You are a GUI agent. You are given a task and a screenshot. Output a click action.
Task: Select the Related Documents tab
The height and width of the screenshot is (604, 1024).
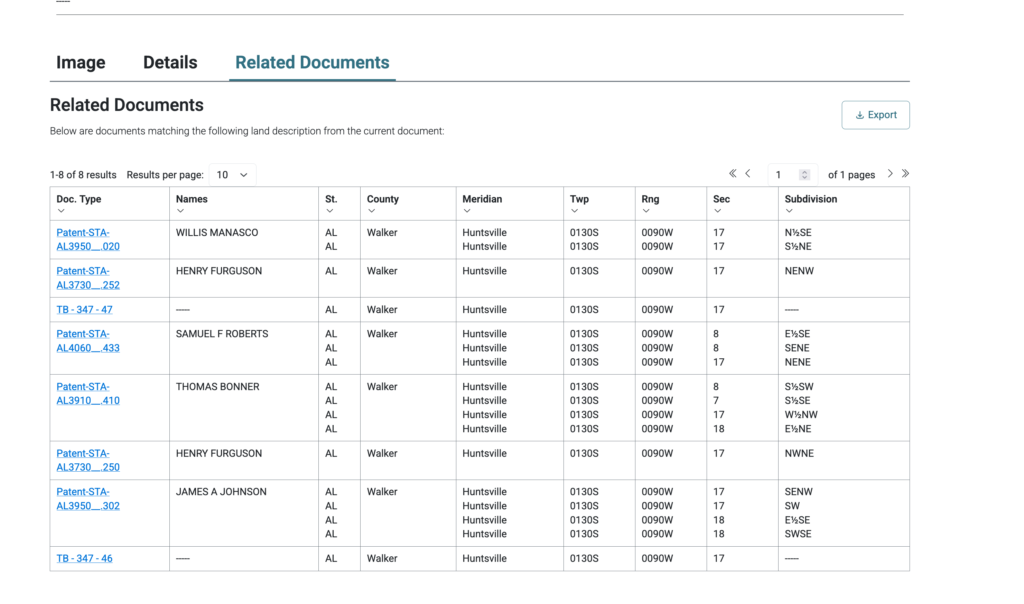pyautogui.click(x=312, y=63)
